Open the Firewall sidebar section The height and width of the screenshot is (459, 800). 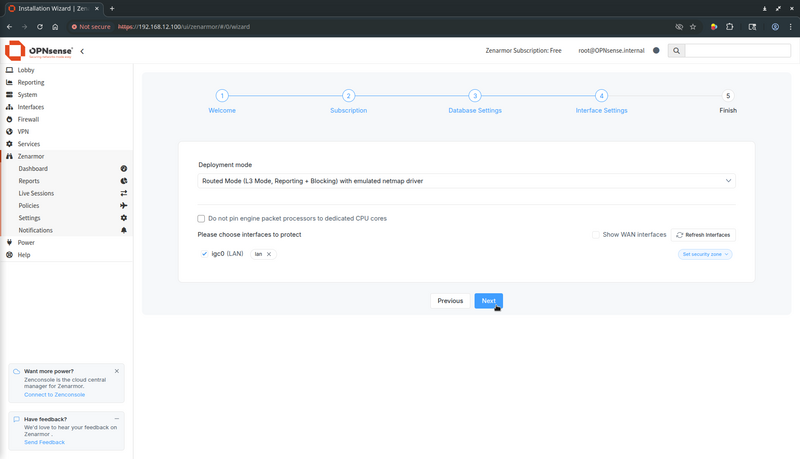tap(28, 119)
